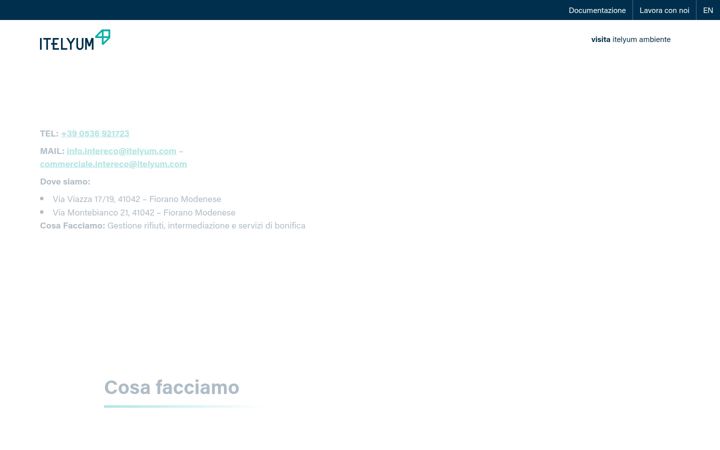The height and width of the screenshot is (450, 720).
Task: Call the +39 0536 921723 phone link
Action: (x=95, y=134)
